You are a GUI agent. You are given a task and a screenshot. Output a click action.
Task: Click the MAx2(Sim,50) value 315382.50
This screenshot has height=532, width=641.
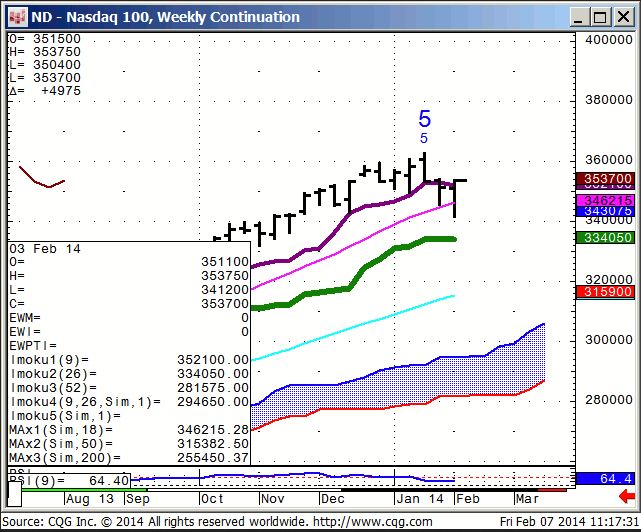click(213, 443)
